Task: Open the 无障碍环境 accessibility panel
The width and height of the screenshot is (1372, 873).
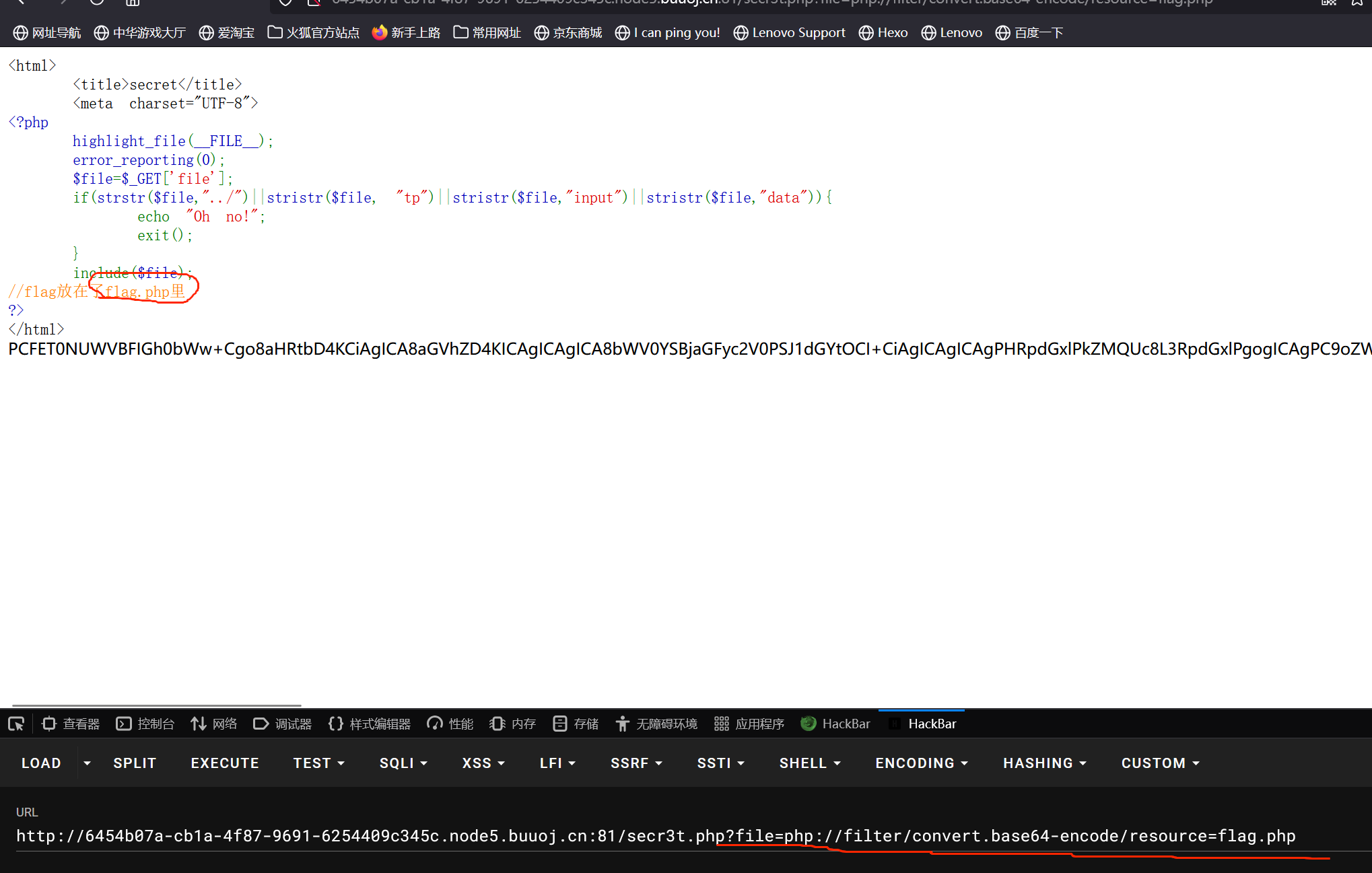Action: pos(656,724)
